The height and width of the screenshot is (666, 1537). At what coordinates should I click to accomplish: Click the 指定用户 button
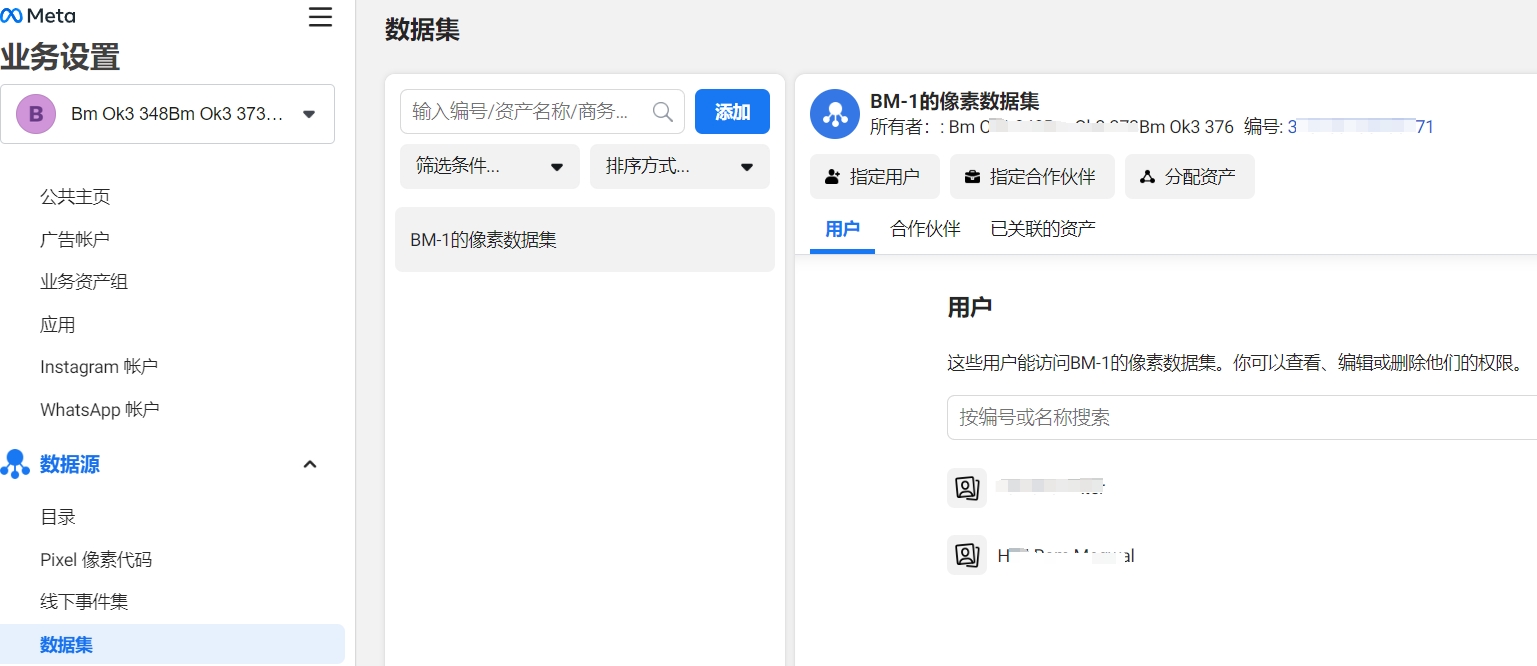[875, 177]
